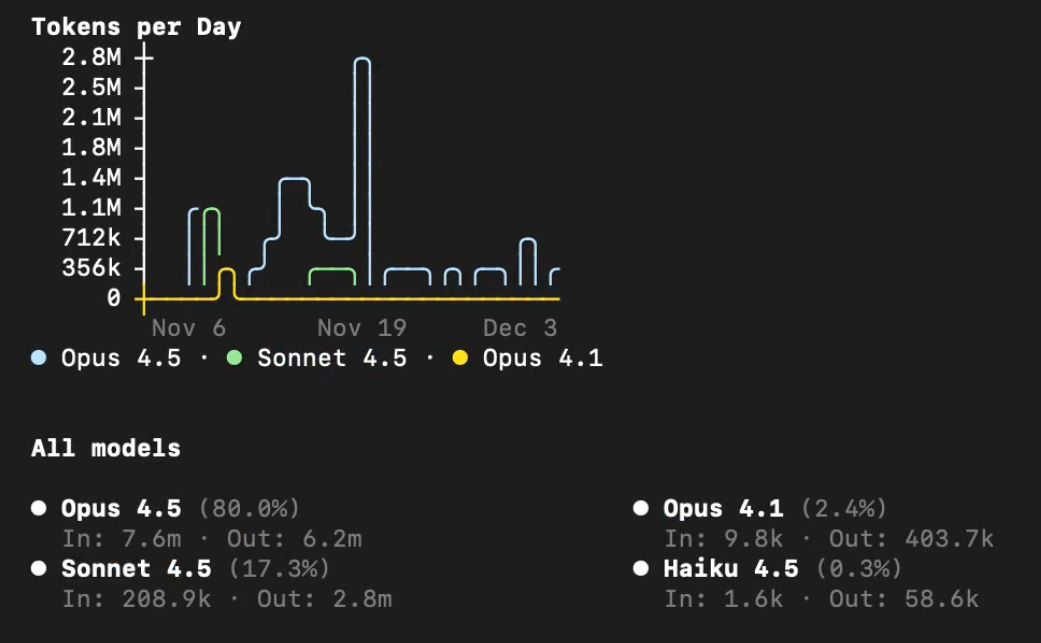This screenshot has width=1041, height=643.
Task: Select the white bullet beside Opus 4.5 (80.0%)
Action: (x=39, y=508)
